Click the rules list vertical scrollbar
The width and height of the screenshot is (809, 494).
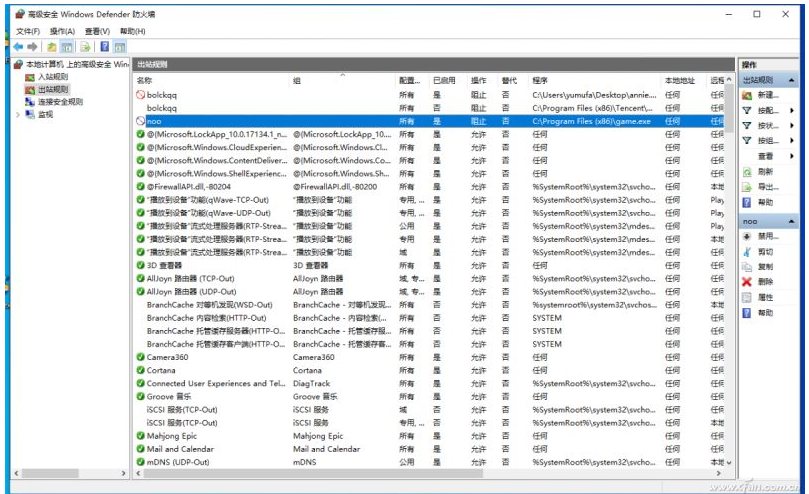(x=729, y=108)
